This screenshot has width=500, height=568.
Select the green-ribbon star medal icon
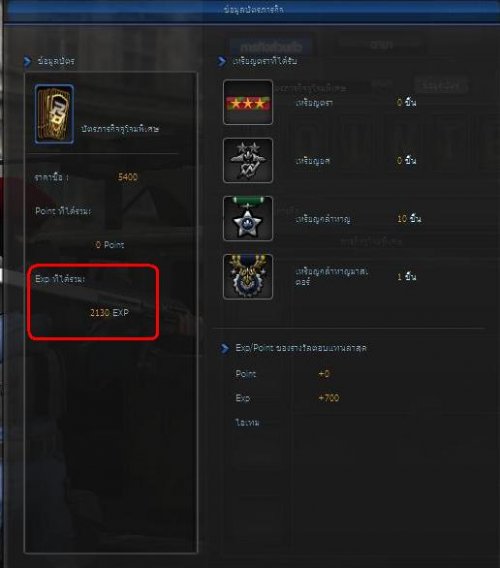(248, 218)
